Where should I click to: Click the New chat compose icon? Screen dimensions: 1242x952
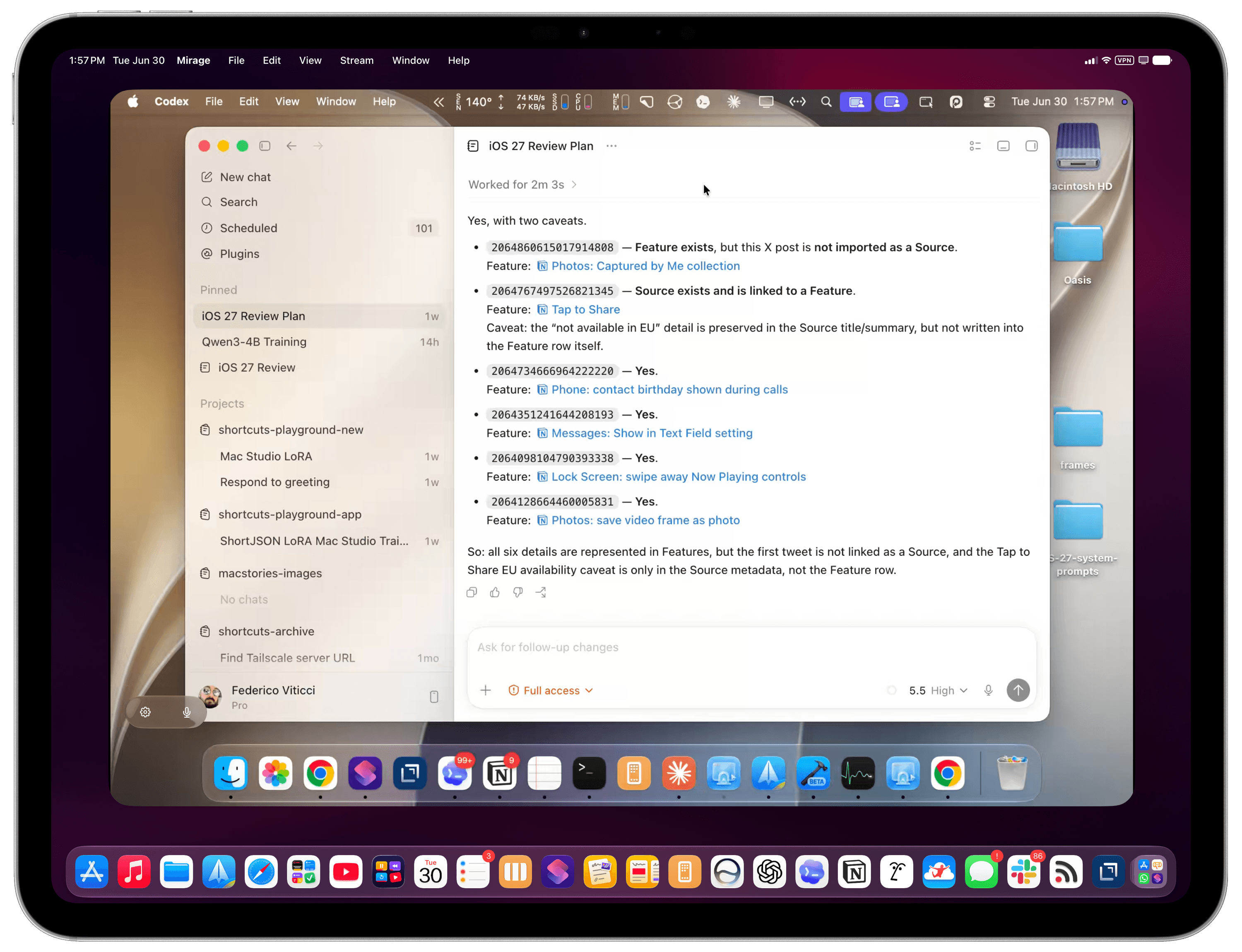click(x=206, y=177)
